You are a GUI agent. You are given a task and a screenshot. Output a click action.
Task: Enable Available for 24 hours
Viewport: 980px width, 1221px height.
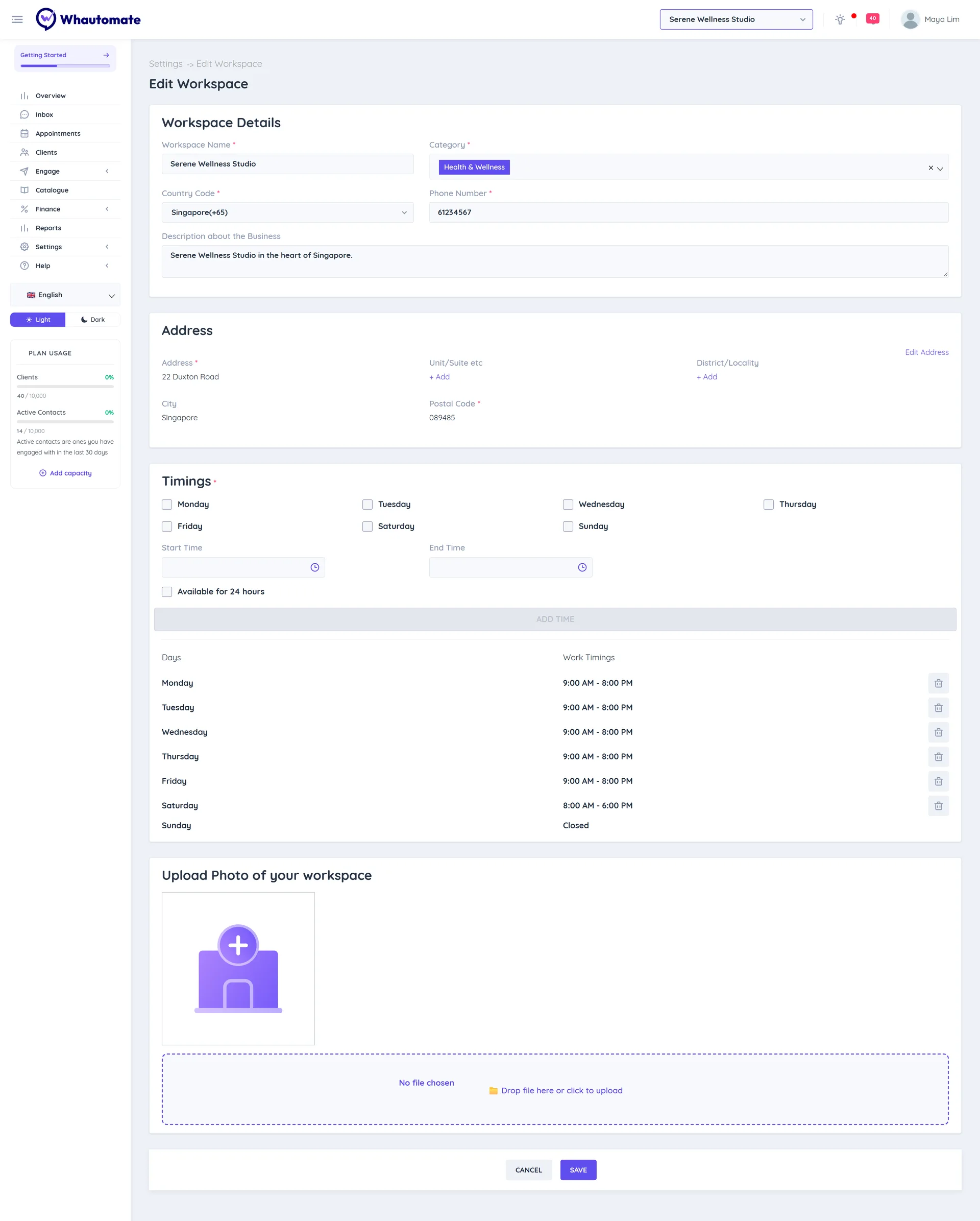(167, 592)
